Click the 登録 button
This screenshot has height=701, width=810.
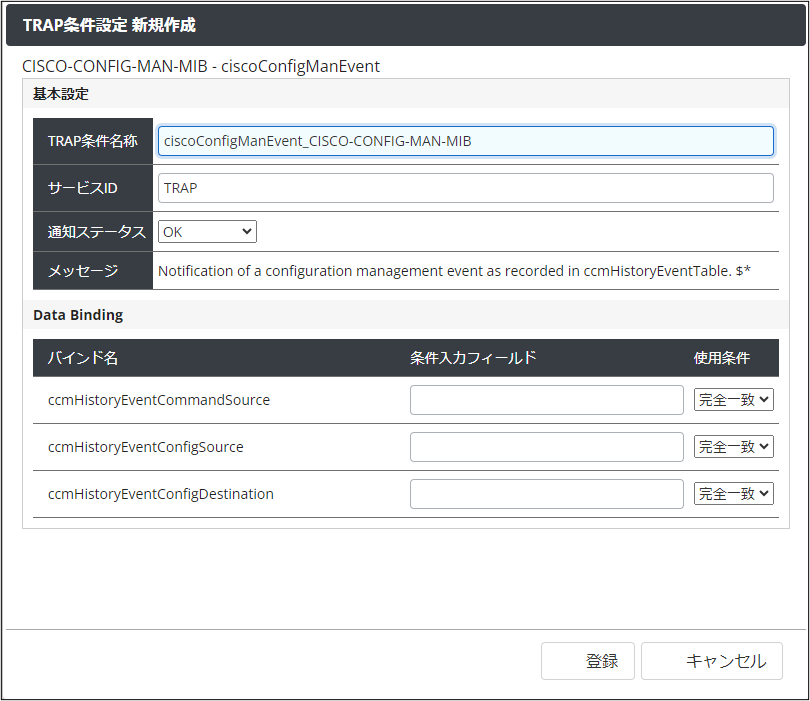[587, 660]
